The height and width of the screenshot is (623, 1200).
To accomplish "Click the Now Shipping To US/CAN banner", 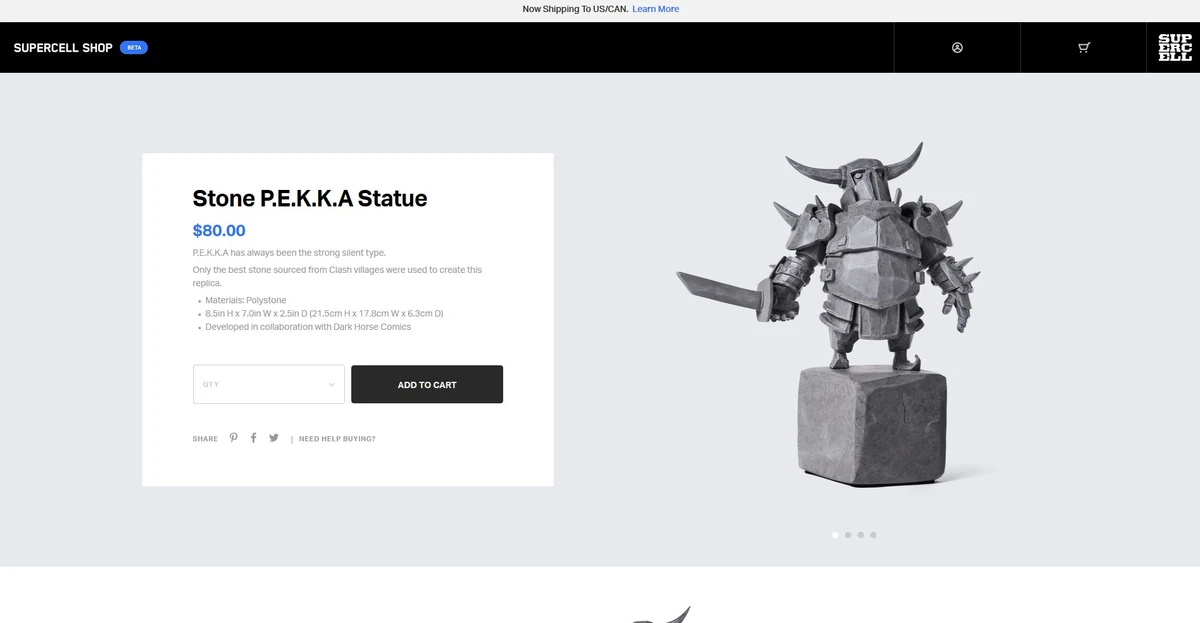I will tap(575, 9).
